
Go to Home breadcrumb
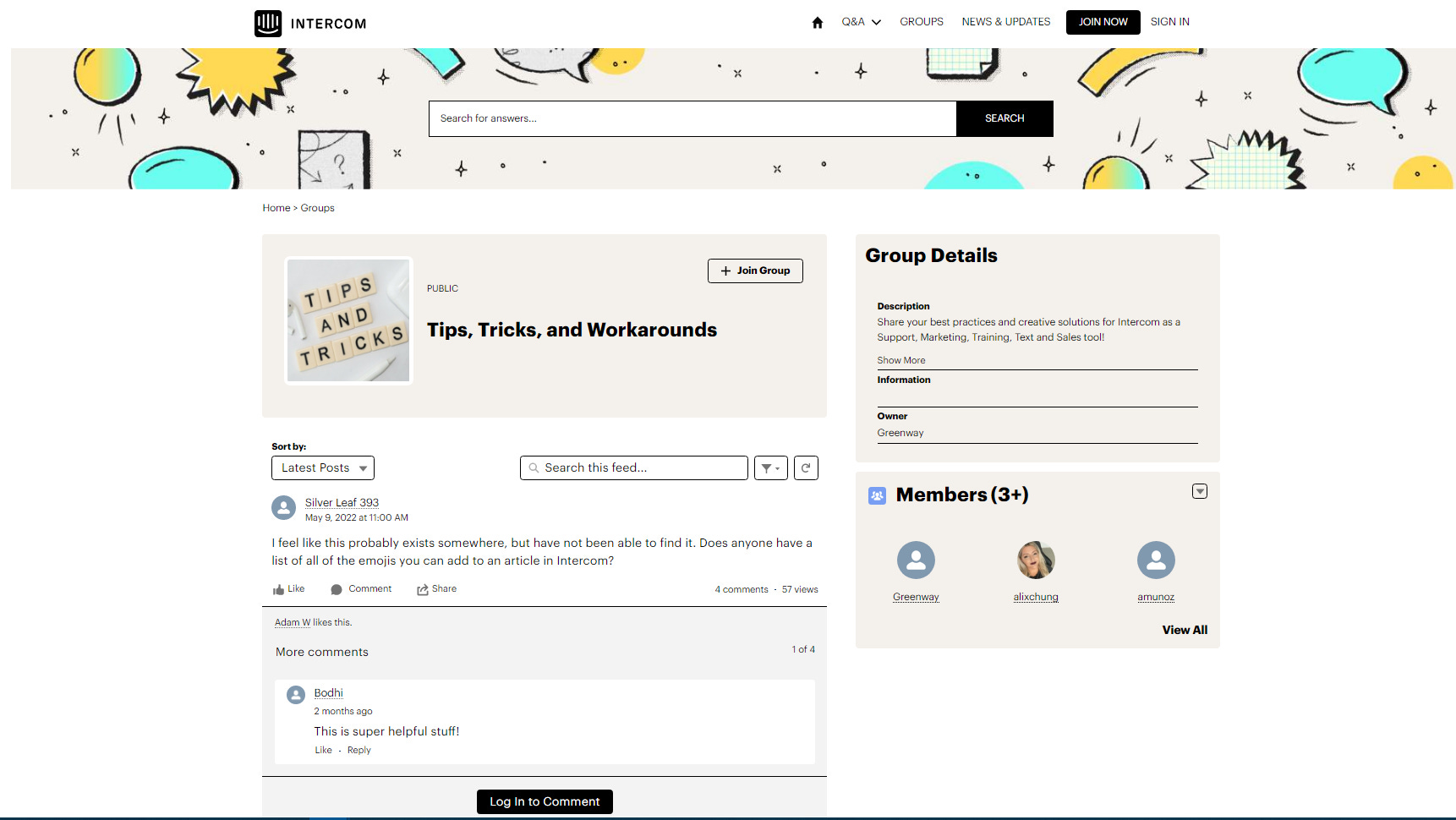click(276, 208)
